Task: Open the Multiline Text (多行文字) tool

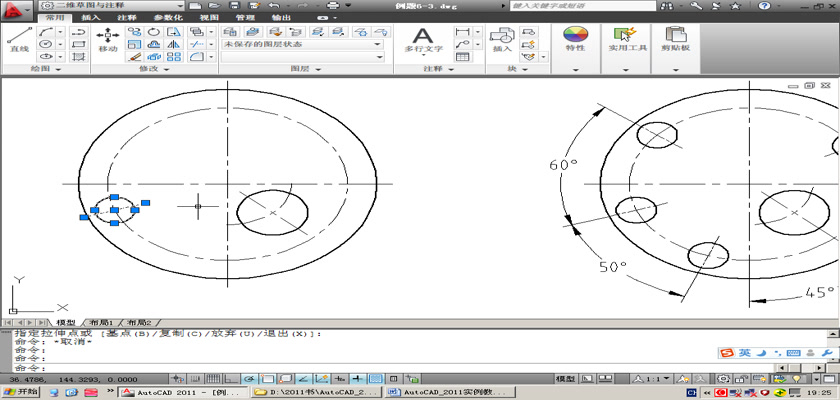Action: (x=423, y=39)
